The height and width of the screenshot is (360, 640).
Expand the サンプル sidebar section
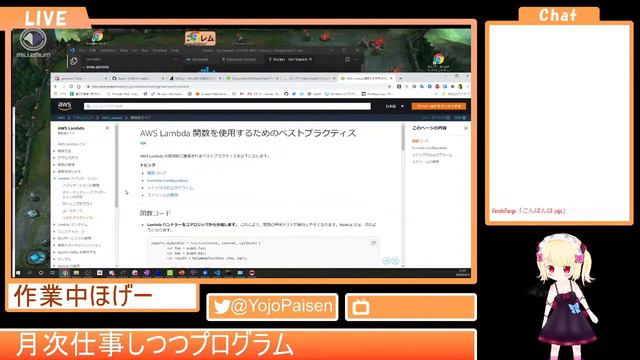54,259
